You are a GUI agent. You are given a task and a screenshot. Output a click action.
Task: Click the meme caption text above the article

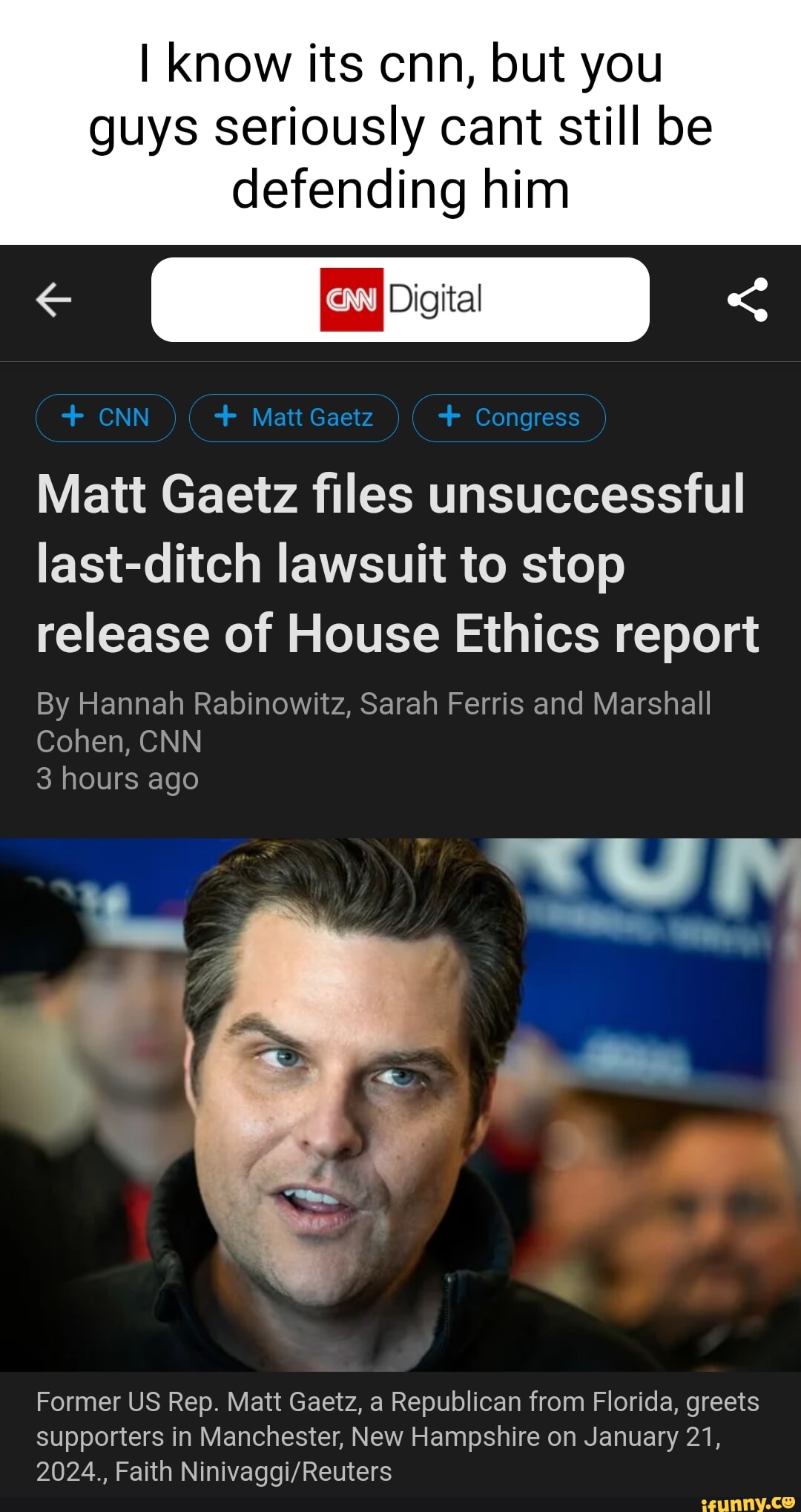pyautogui.click(x=400, y=125)
